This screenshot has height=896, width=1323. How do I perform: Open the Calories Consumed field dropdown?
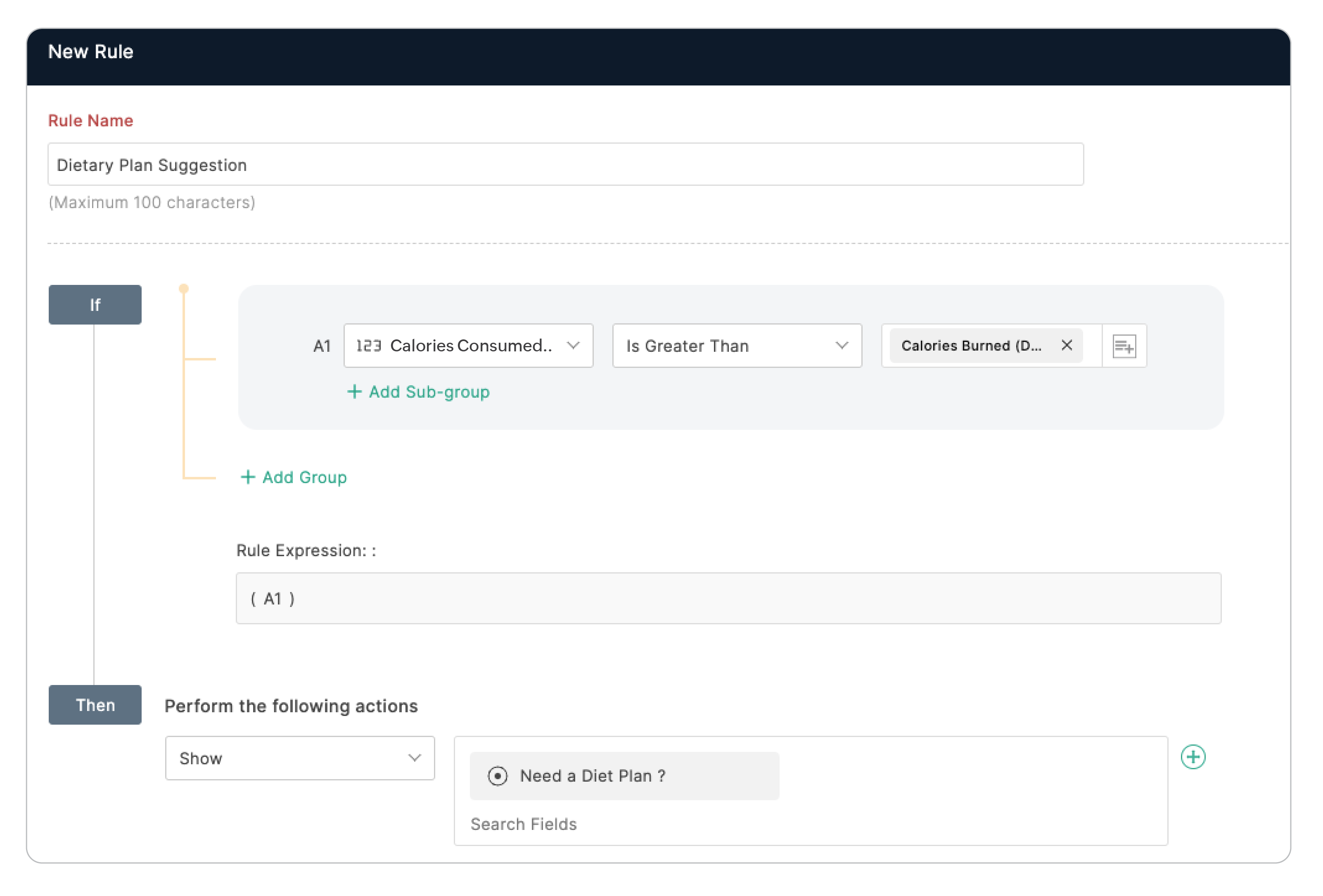468,346
